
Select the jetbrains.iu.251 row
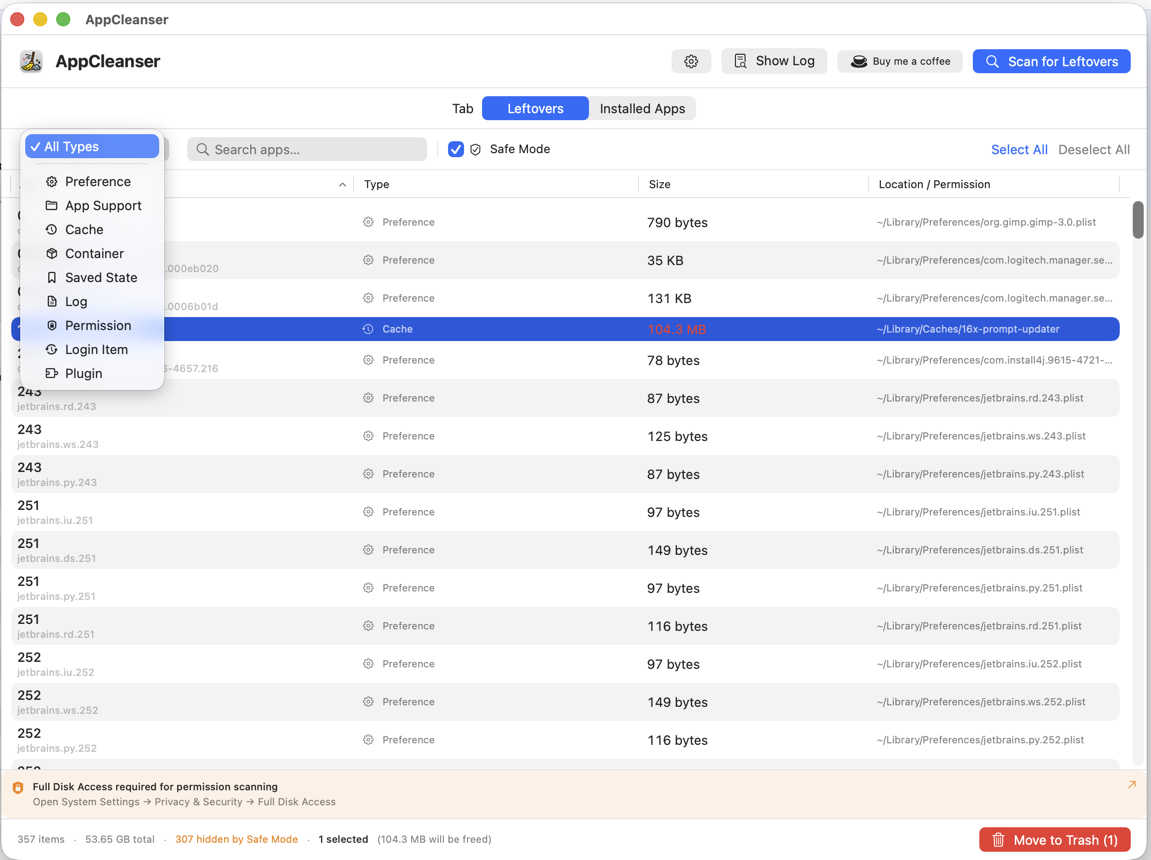point(565,512)
